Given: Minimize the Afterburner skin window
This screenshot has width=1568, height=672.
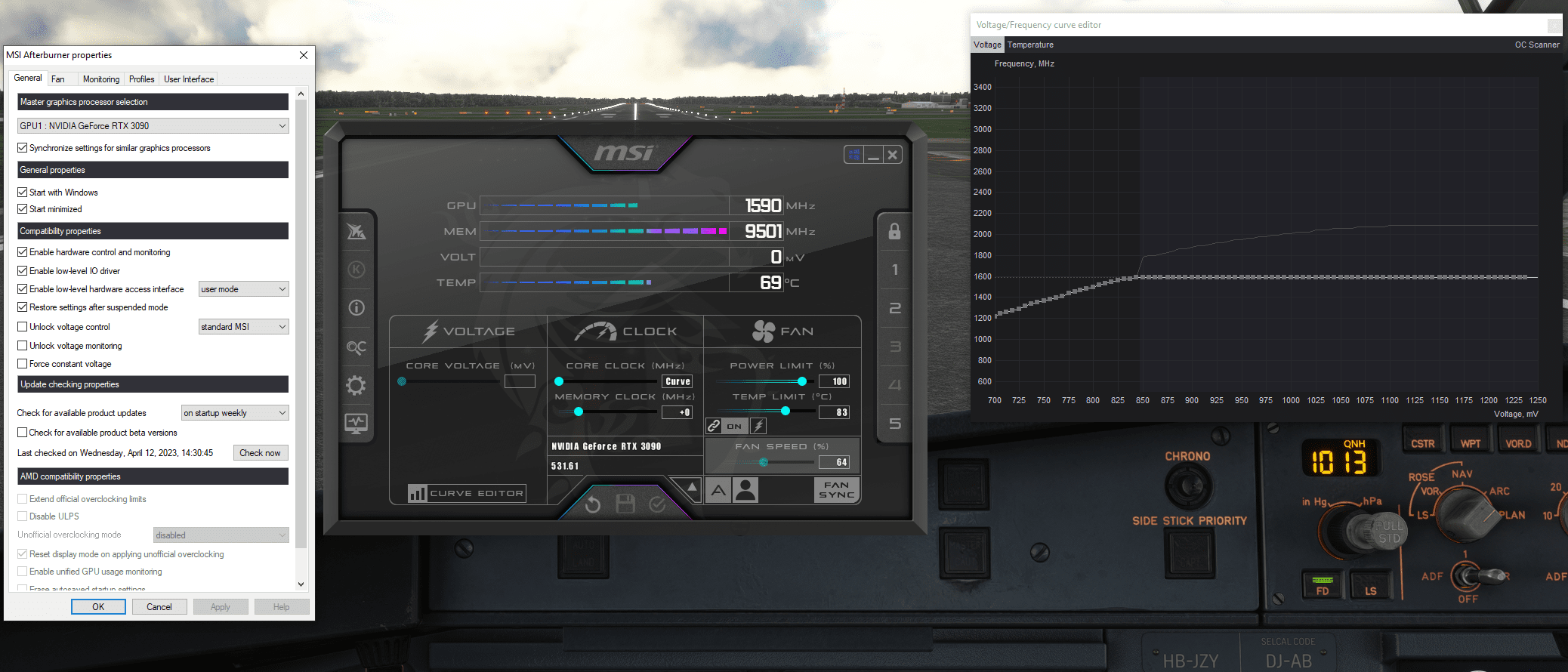Looking at the screenshot, I should (874, 155).
